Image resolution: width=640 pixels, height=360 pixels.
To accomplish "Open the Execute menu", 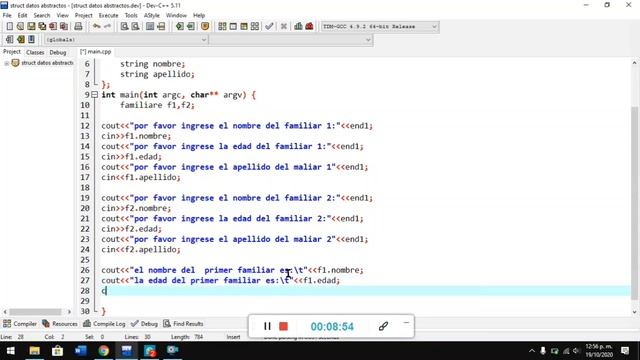I will point(108,16).
